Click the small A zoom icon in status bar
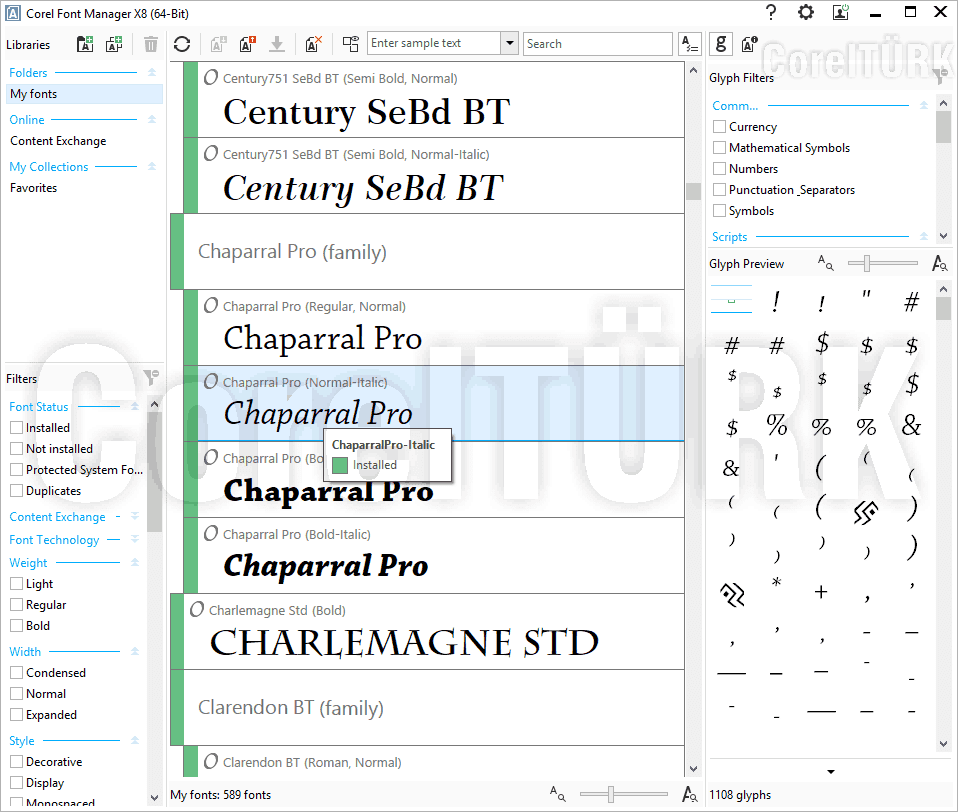 [557, 794]
